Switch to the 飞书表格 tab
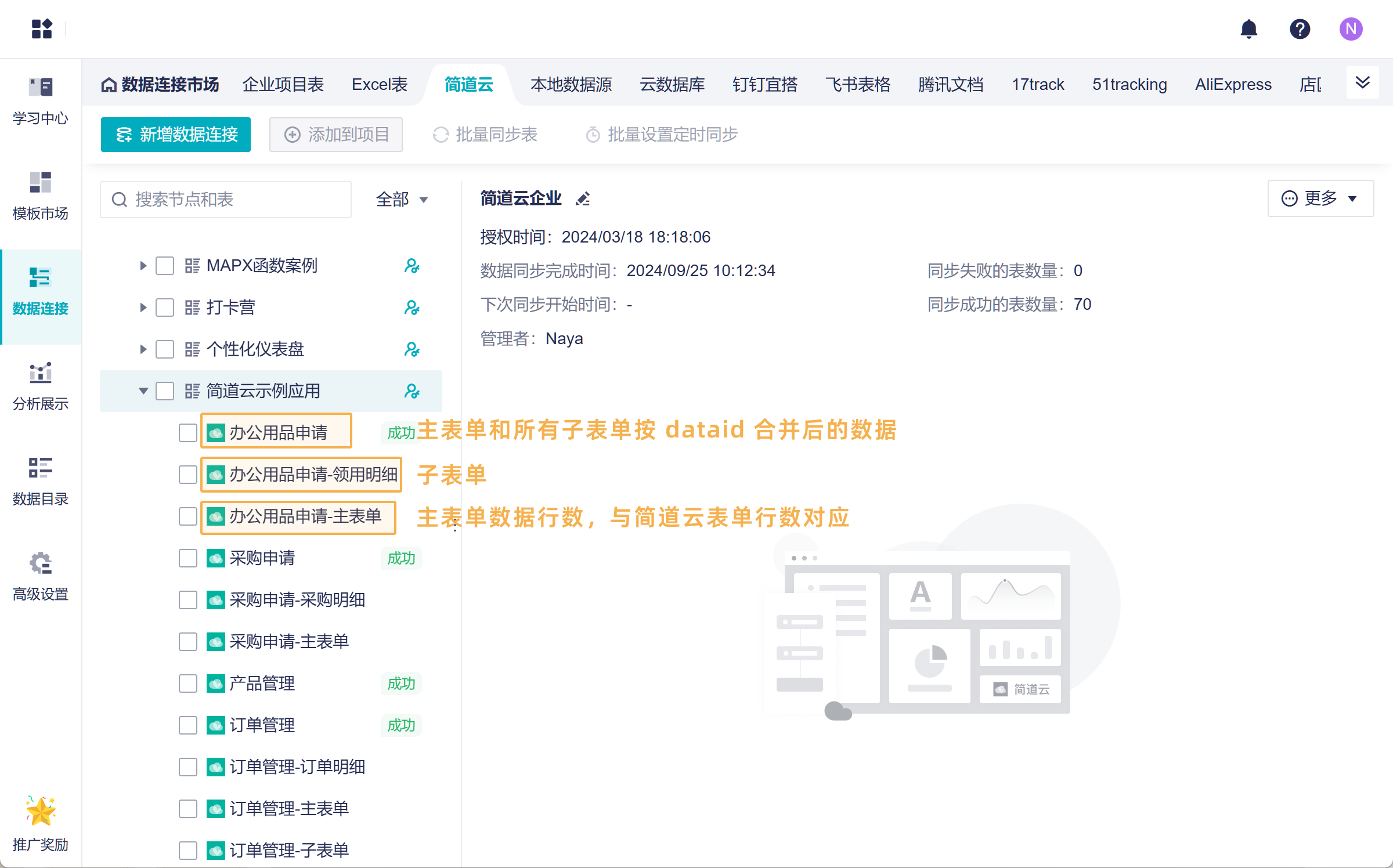 [x=857, y=85]
